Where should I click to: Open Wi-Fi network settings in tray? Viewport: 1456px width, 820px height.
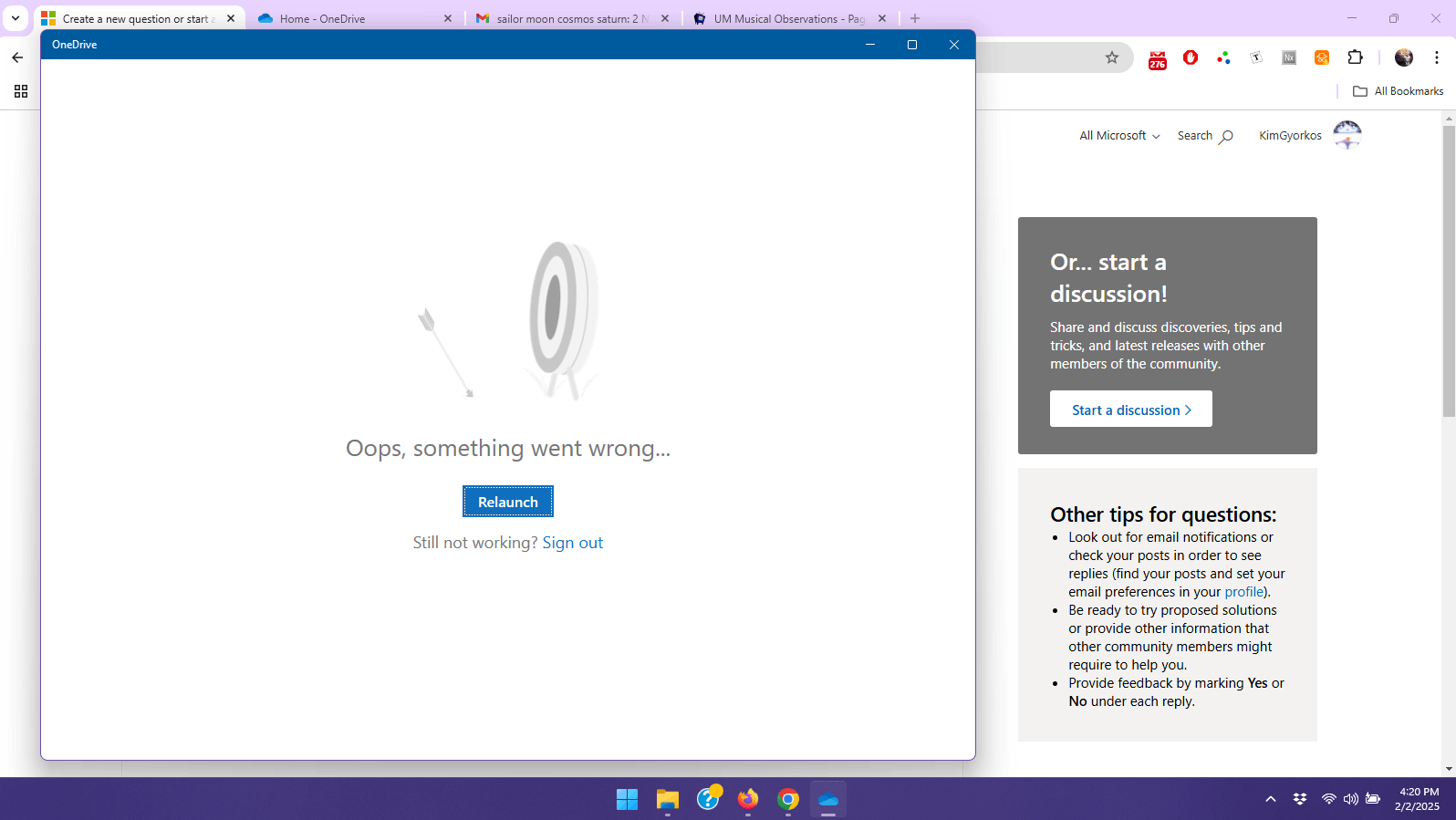[1329, 799]
